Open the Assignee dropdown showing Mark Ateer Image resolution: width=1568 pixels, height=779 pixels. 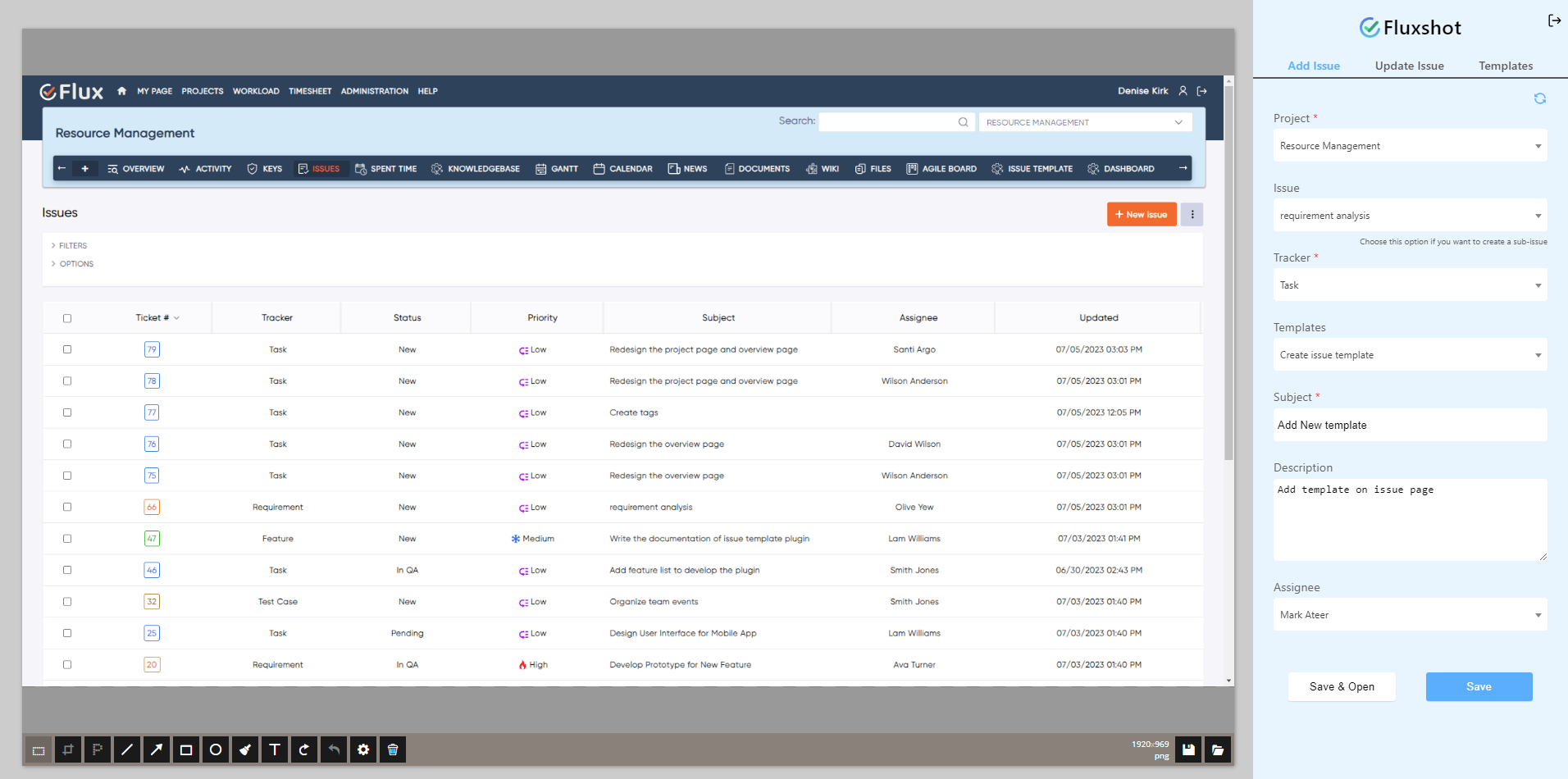[x=1409, y=615]
